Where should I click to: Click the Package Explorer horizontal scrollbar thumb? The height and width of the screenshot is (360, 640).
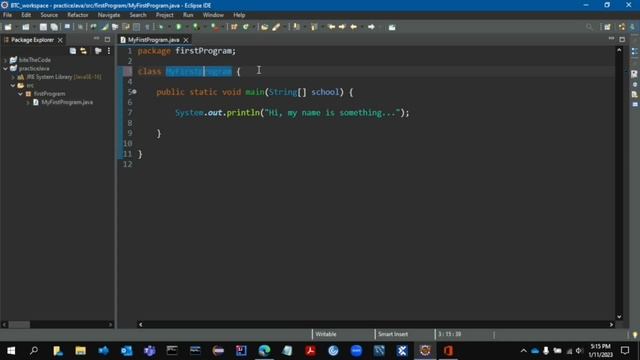tap(20, 324)
